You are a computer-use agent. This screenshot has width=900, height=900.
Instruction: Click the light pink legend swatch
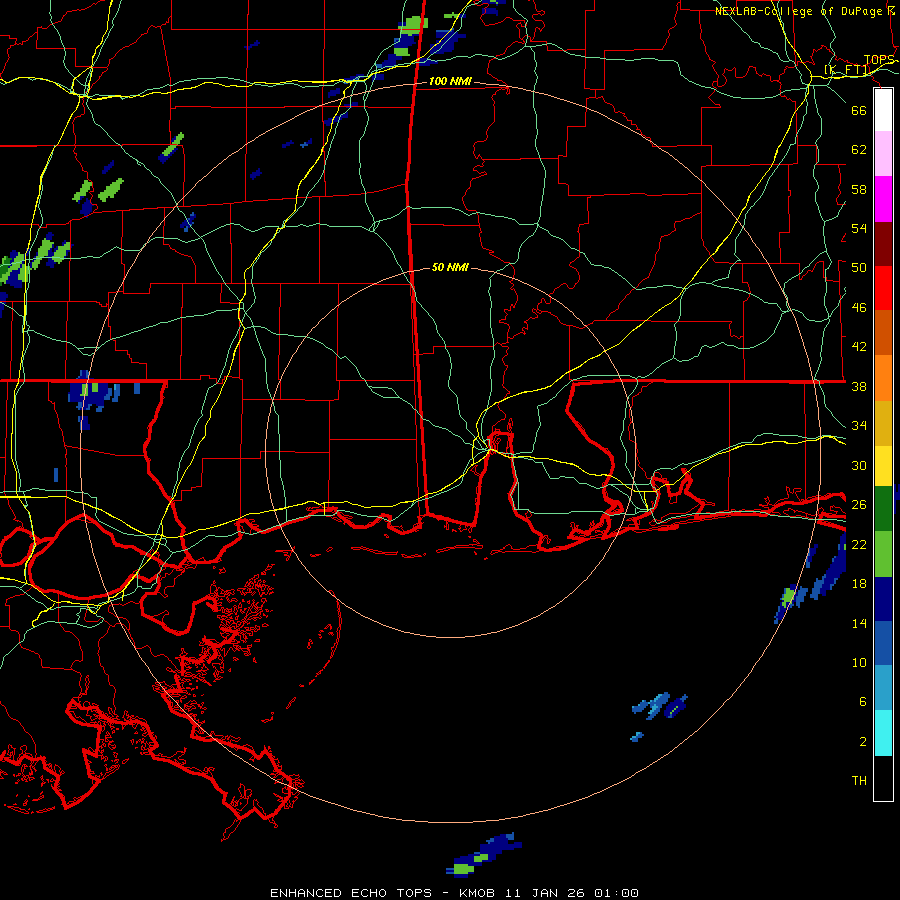[883, 154]
